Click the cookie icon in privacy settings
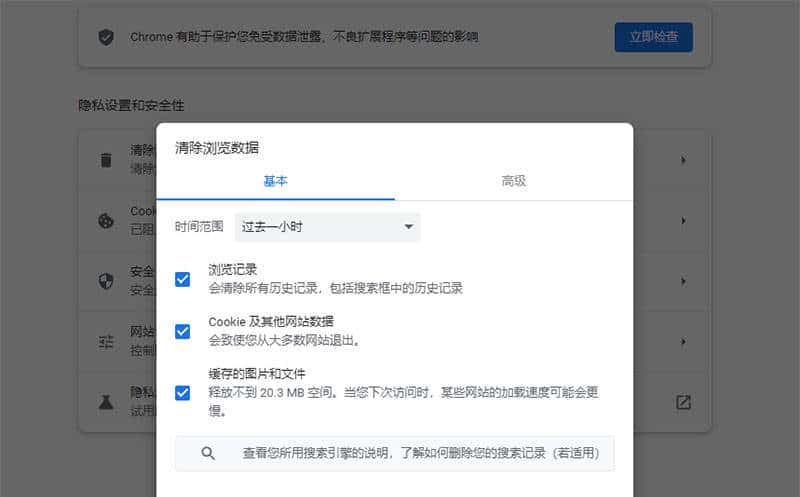800x497 pixels. coord(106,221)
